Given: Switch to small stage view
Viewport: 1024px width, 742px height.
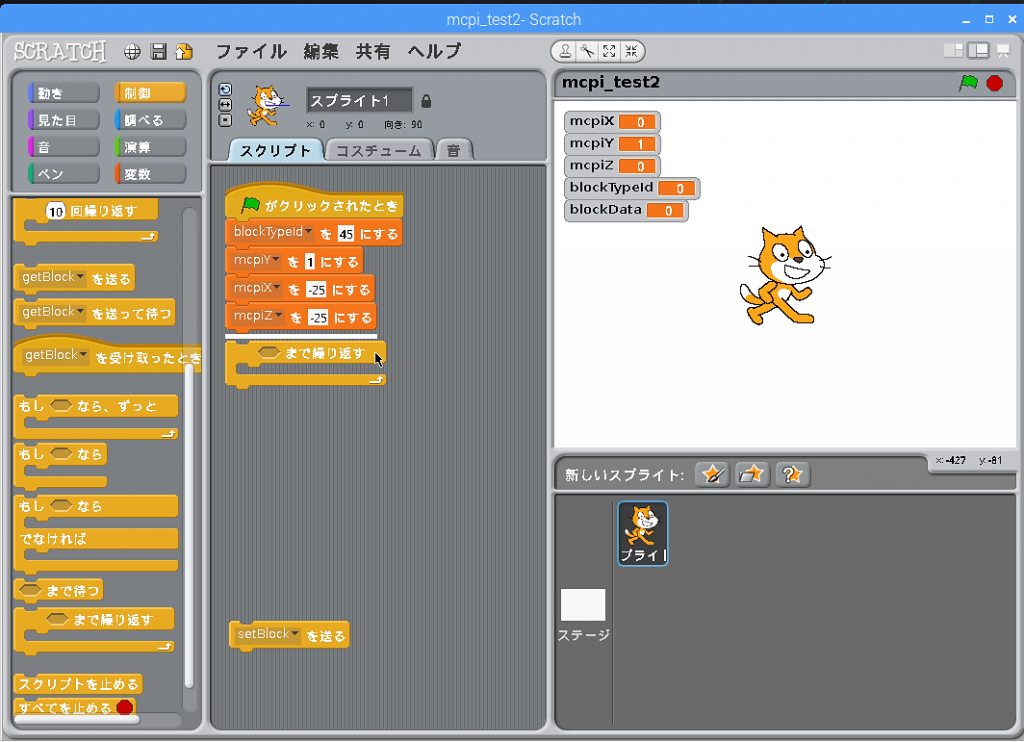Looking at the screenshot, I should (x=953, y=50).
